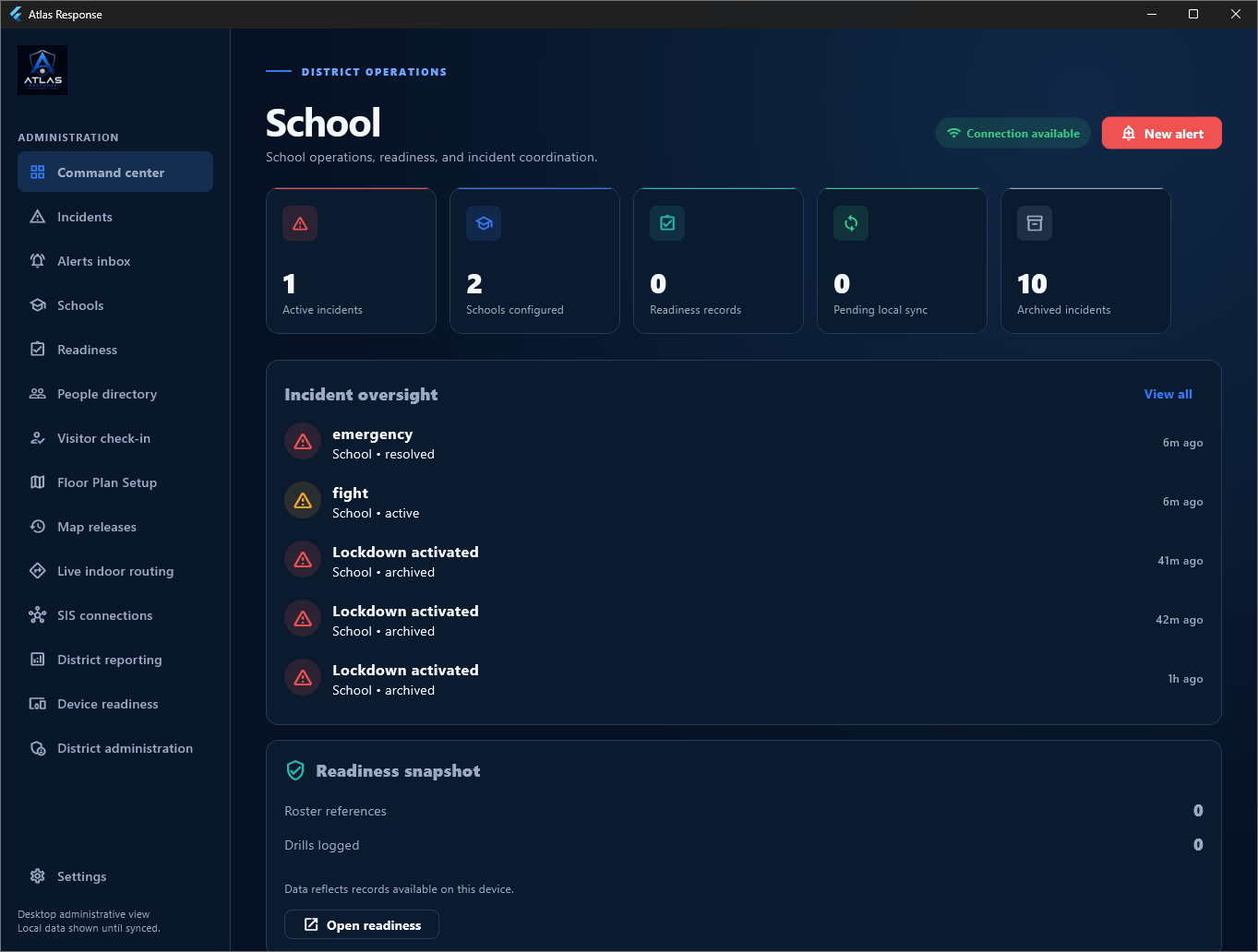Click the Archived incidents box icon
1258x952 pixels.
[x=1035, y=223]
